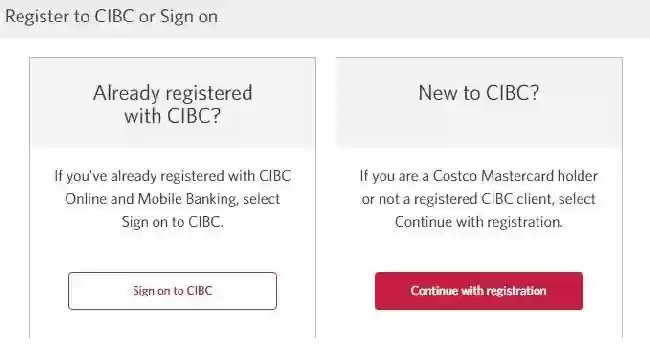This screenshot has width=650, height=360.
Task: Click Continue with registration. sentence in right paragraph
Action: 479,222
